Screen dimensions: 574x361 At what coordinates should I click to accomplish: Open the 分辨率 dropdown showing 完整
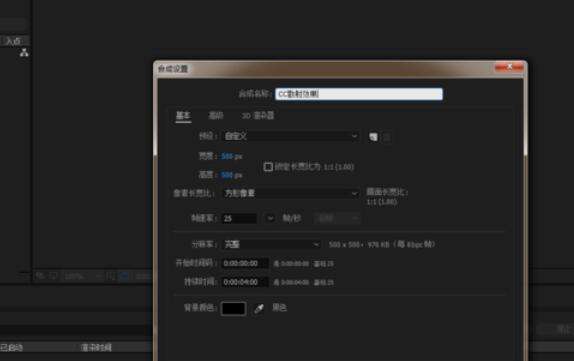272,244
